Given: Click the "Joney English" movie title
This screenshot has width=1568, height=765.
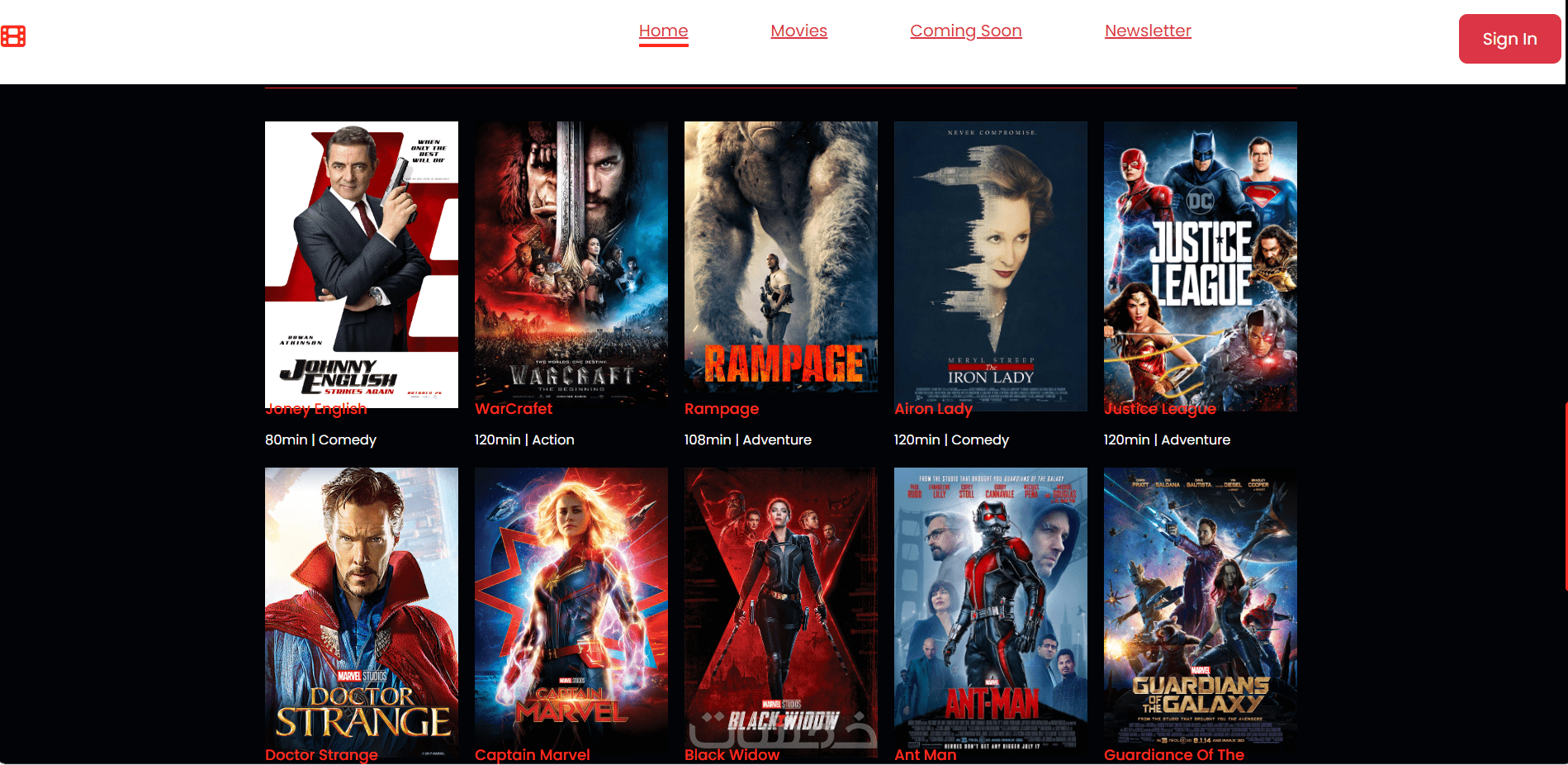Looking at the screenshot, I should tap(316, 409).
